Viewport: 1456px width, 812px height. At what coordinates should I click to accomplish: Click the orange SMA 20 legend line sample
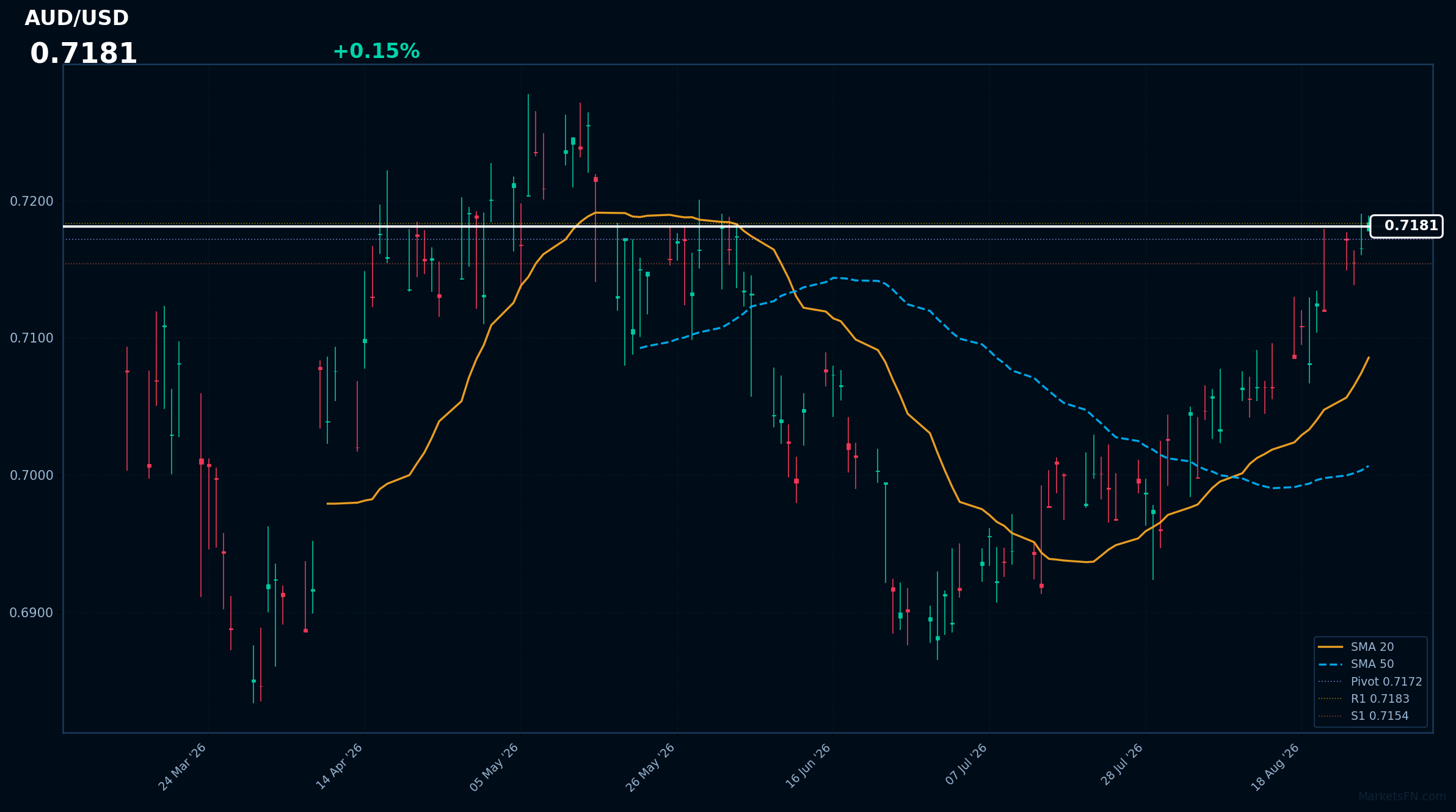[x=1330, y=647]
